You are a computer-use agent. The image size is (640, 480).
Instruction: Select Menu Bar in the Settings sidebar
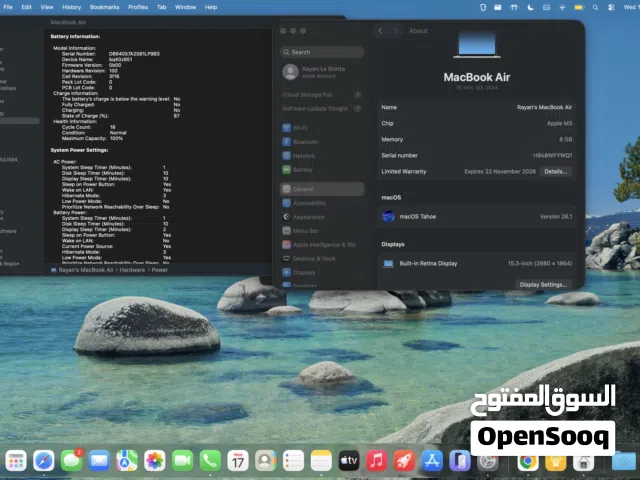322,231
